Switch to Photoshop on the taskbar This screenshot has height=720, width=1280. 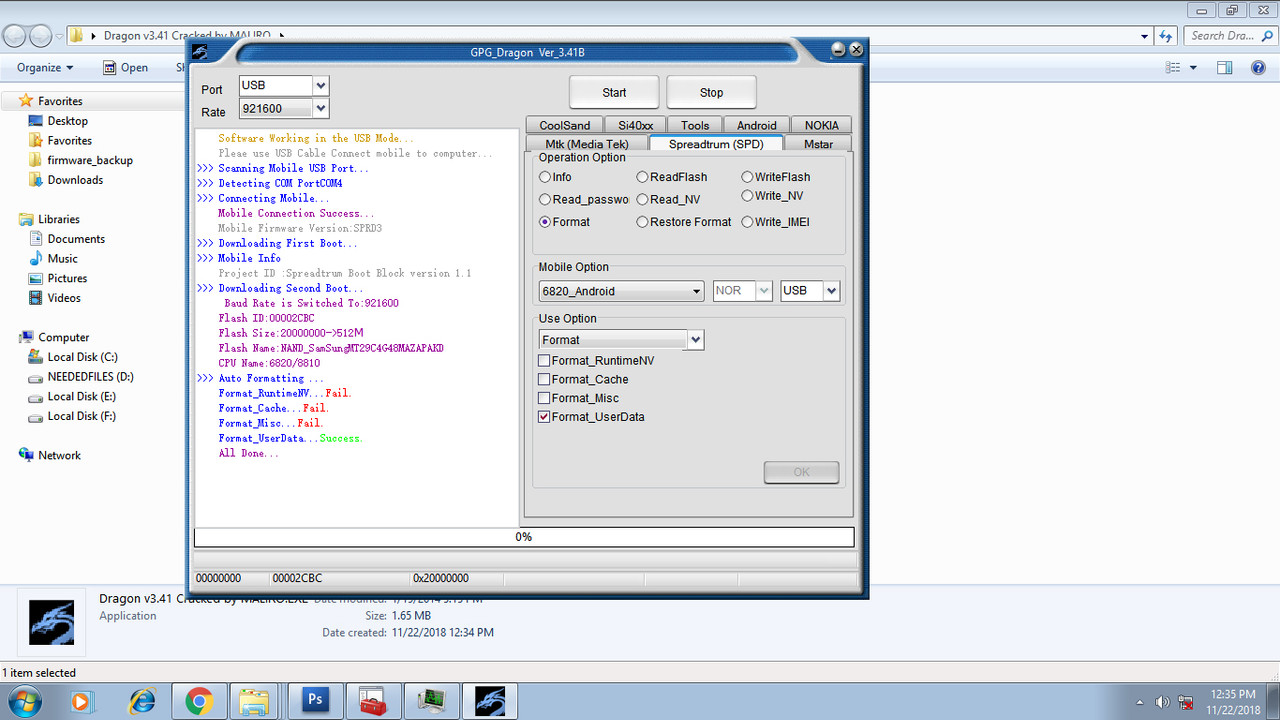[x=315, y=700]
